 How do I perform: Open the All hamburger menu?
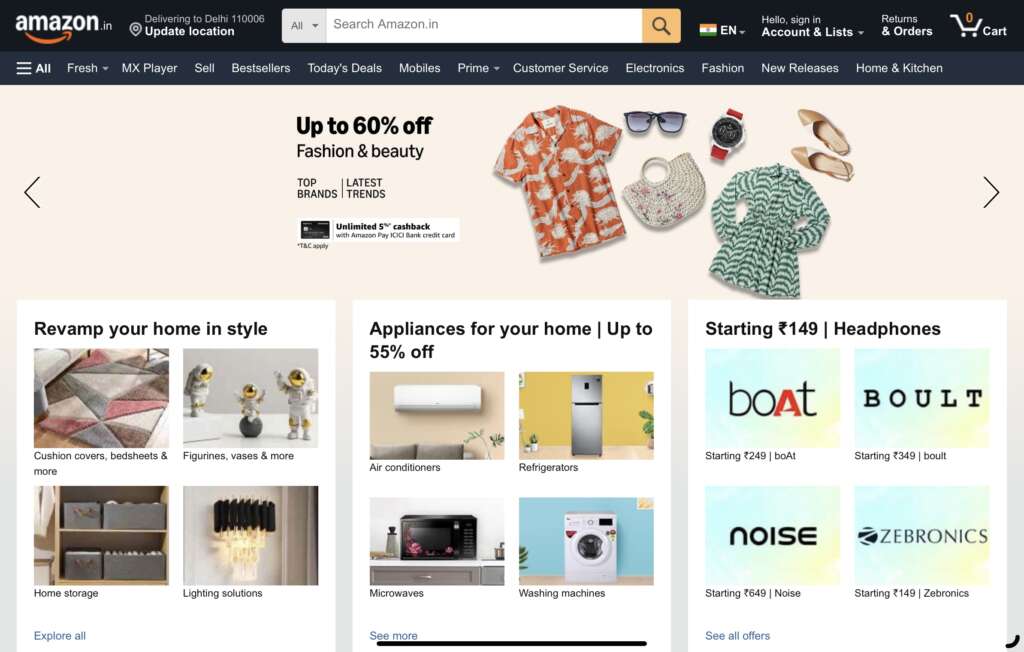coord(33,68)
